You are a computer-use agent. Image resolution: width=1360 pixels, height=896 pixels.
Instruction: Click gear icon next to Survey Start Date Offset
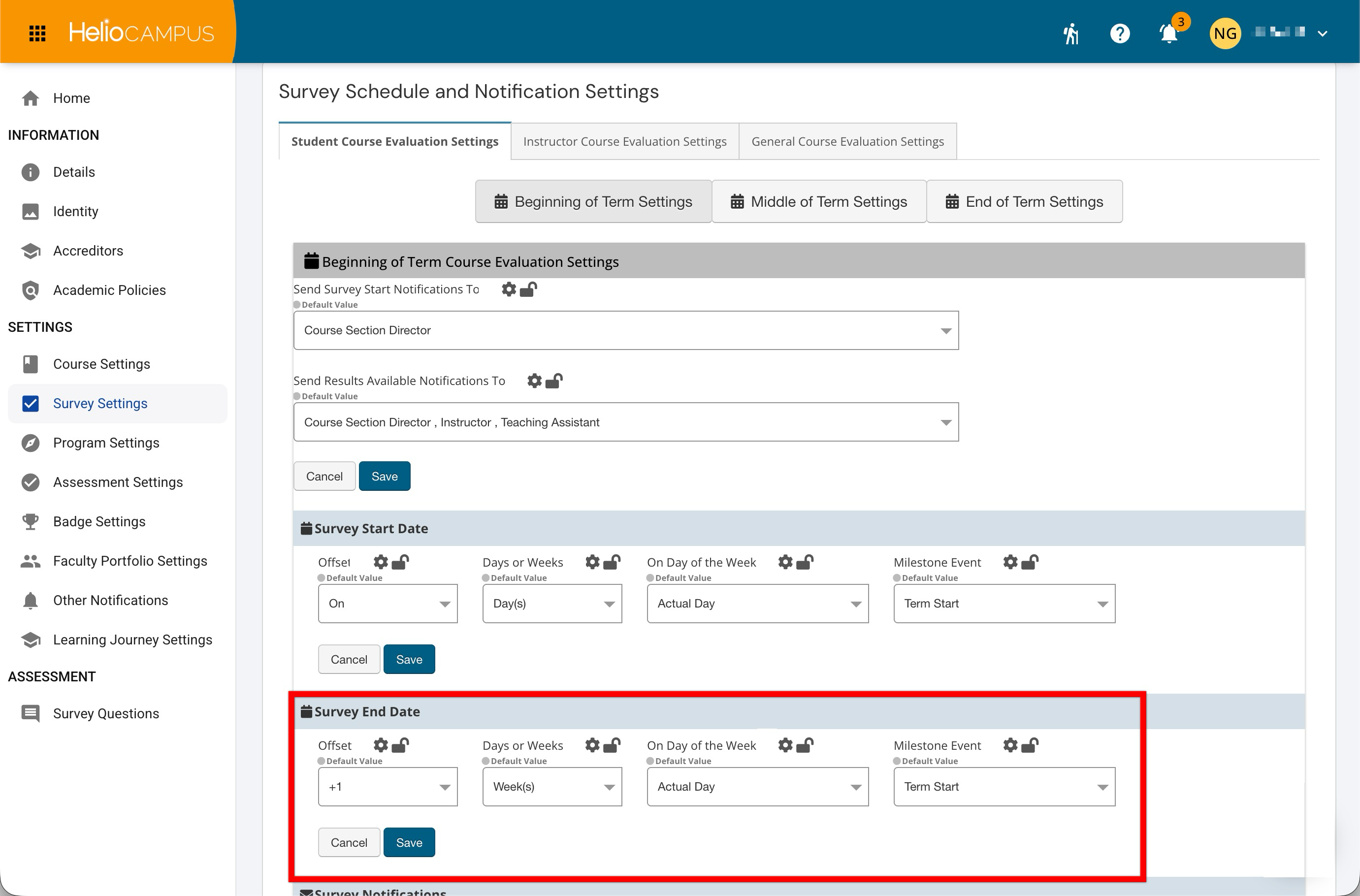[381, 562]
